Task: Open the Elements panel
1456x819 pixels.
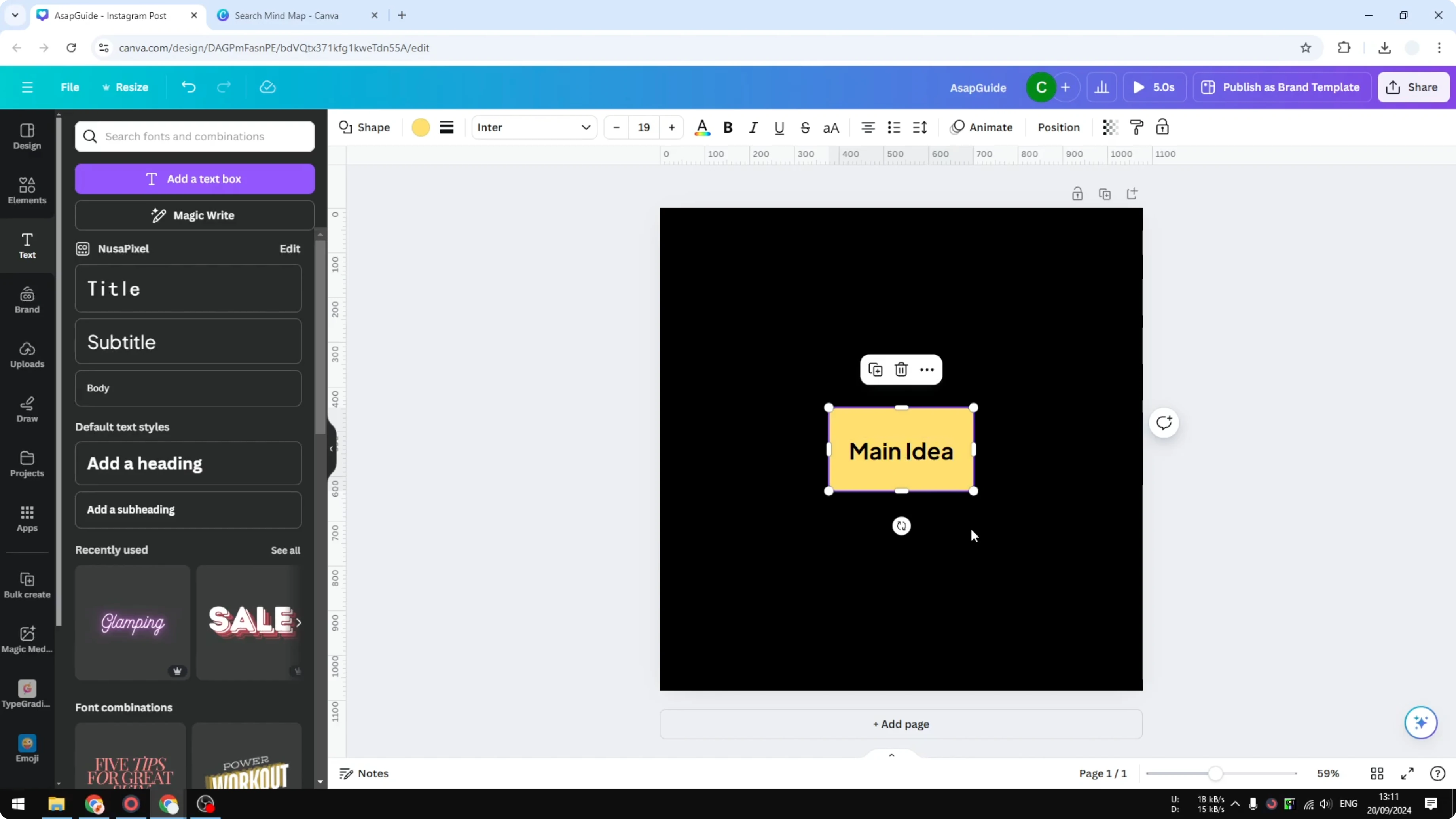Action: [x=27, y=190]
